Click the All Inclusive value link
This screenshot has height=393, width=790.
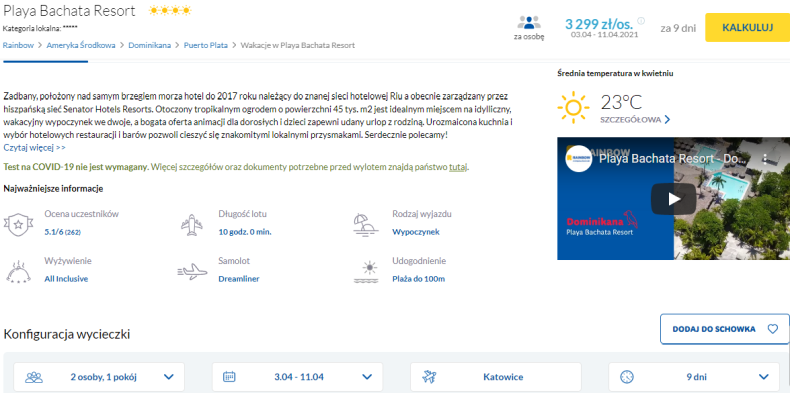tap(66, 279)
